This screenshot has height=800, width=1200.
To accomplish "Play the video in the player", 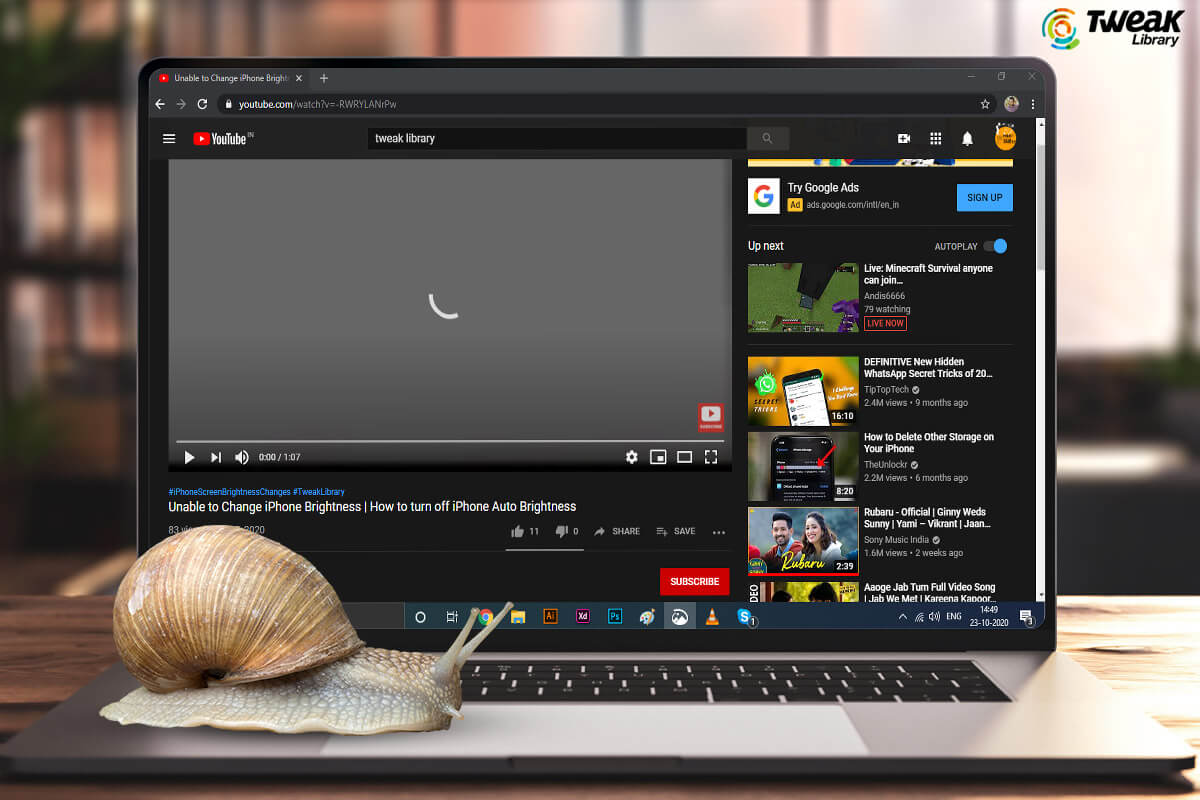I will point(189,457).
